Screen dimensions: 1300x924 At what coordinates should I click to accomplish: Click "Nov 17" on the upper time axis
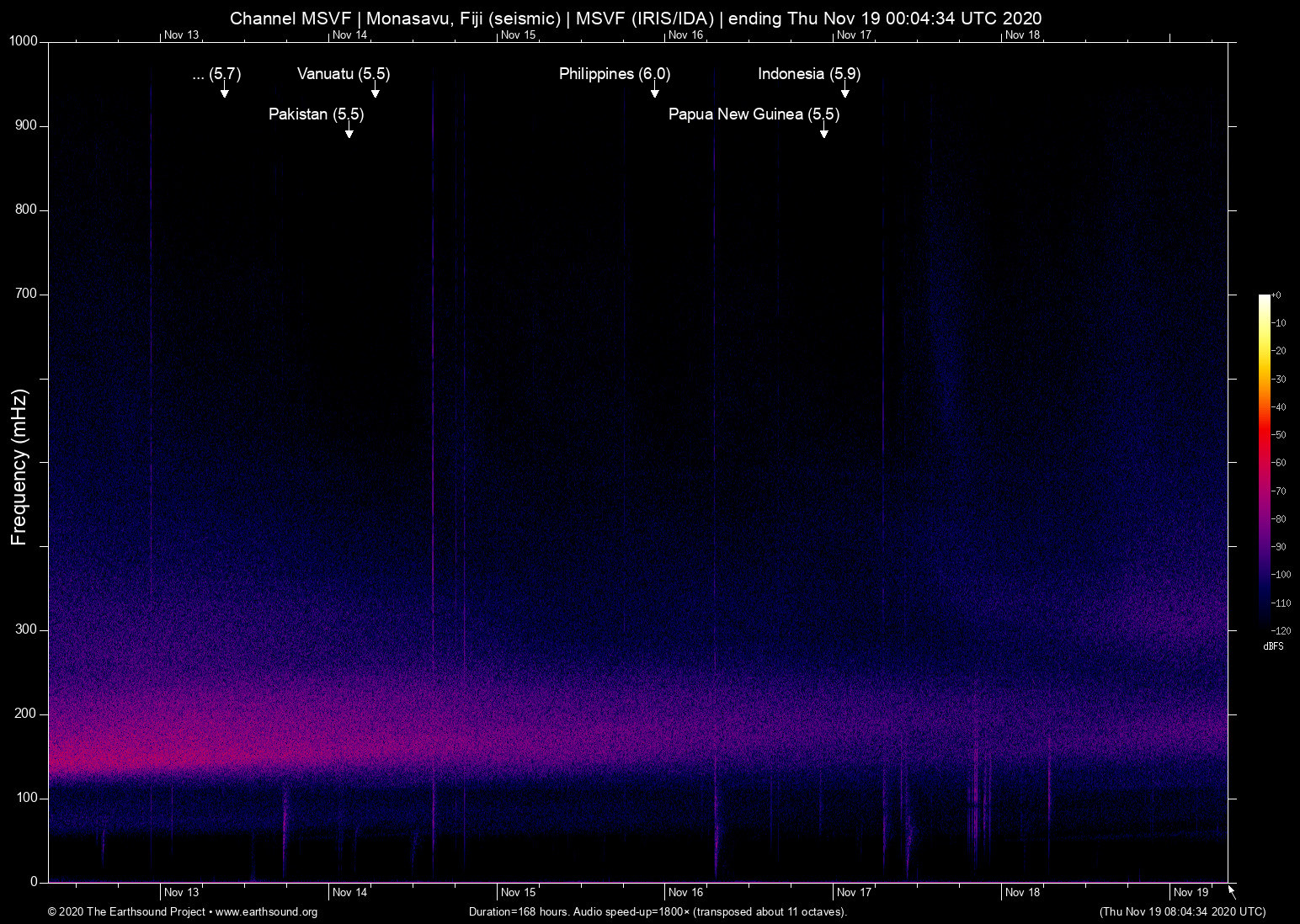855,35
